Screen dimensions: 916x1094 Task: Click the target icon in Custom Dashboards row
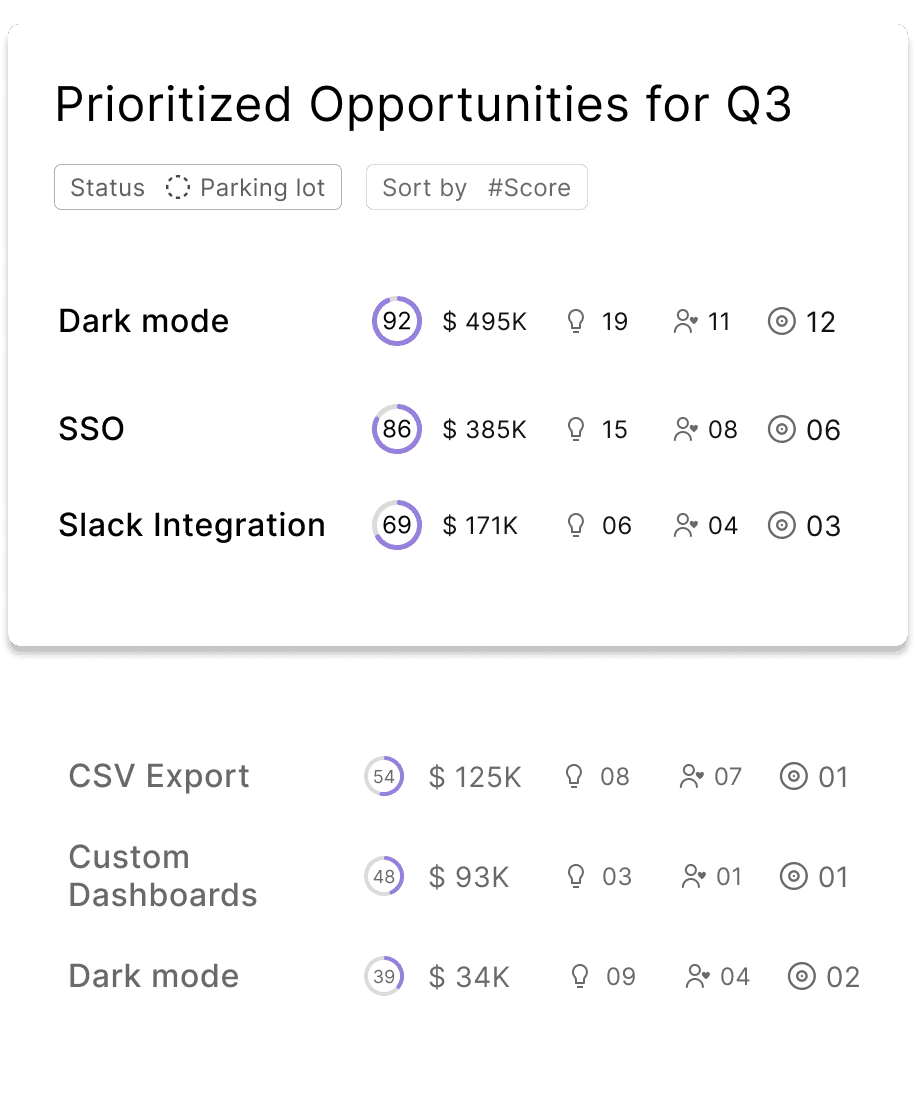tap(793, 876)
